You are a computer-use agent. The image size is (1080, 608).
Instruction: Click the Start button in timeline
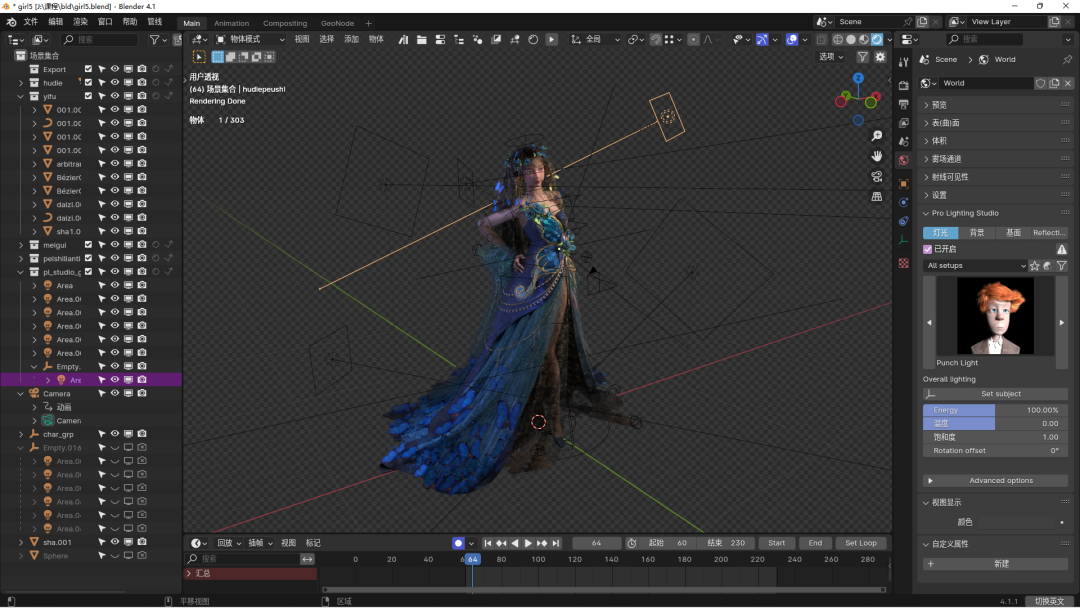tap(776, 543)
